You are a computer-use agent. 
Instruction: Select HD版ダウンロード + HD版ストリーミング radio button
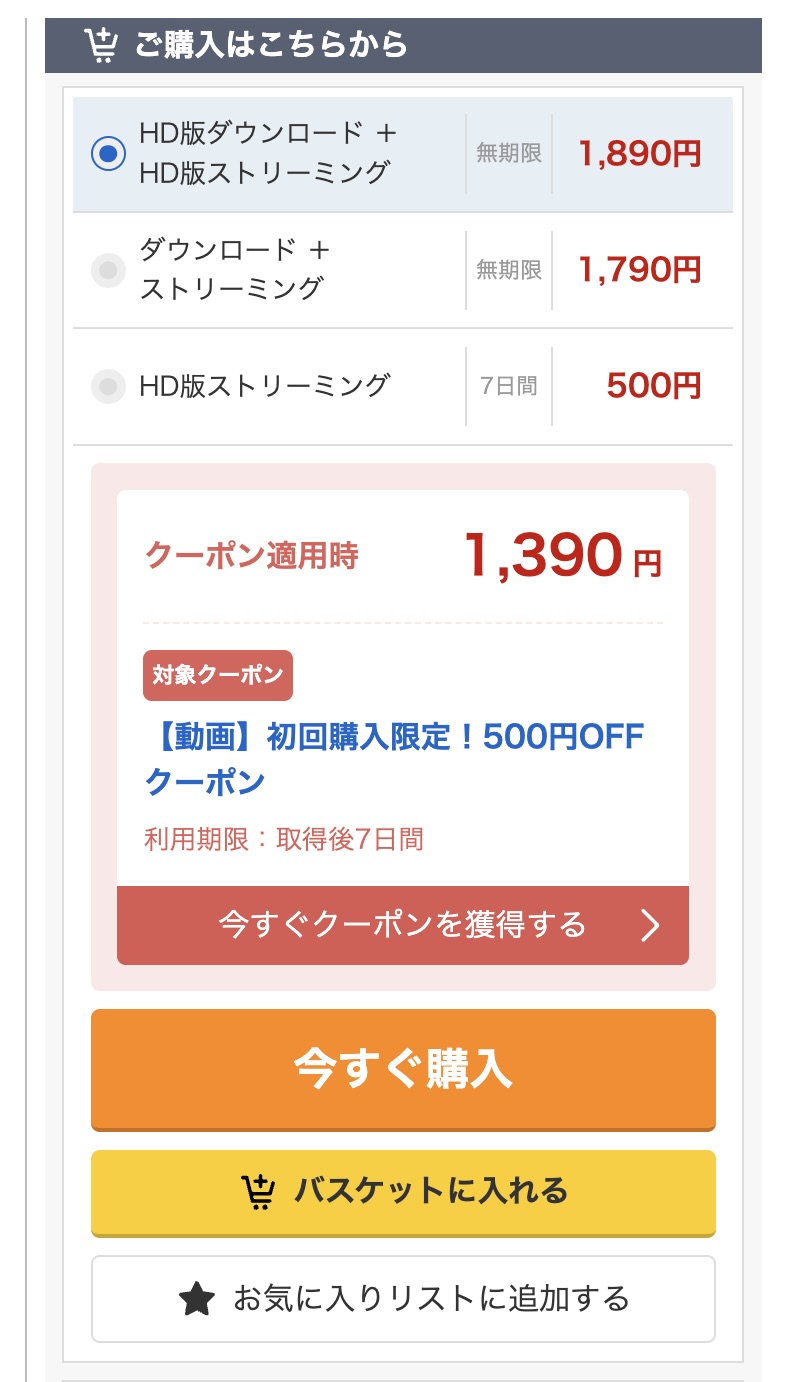108,154
